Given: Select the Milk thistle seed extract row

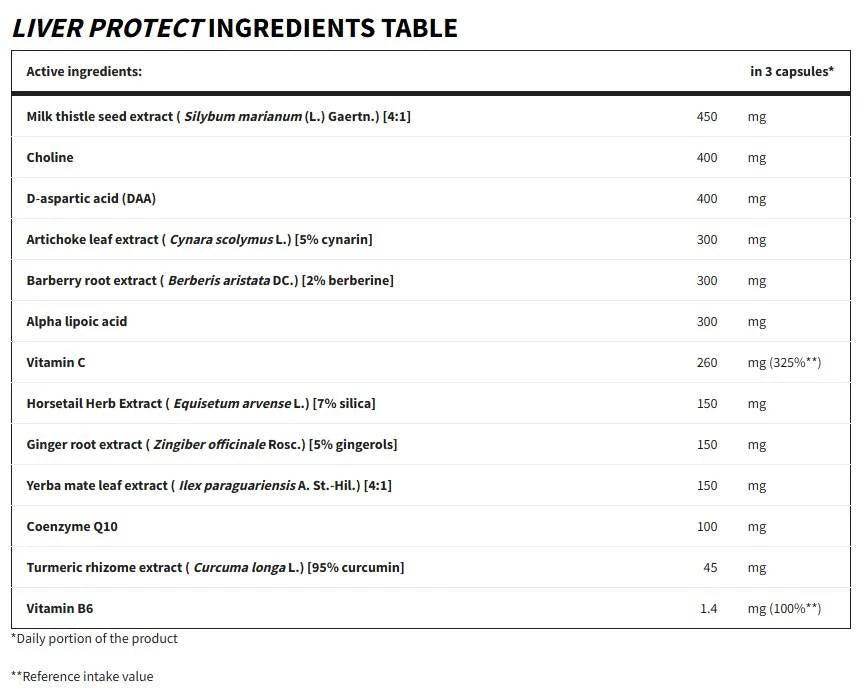Looking at the screenshot, I should tap(431, 116).
